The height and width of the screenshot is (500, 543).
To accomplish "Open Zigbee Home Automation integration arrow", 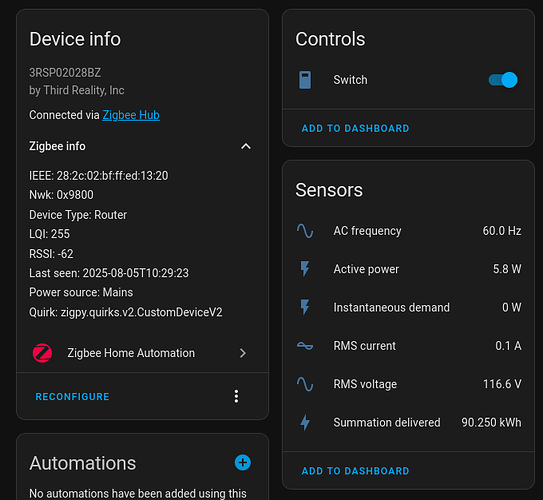I will click(x=243, y=353).
